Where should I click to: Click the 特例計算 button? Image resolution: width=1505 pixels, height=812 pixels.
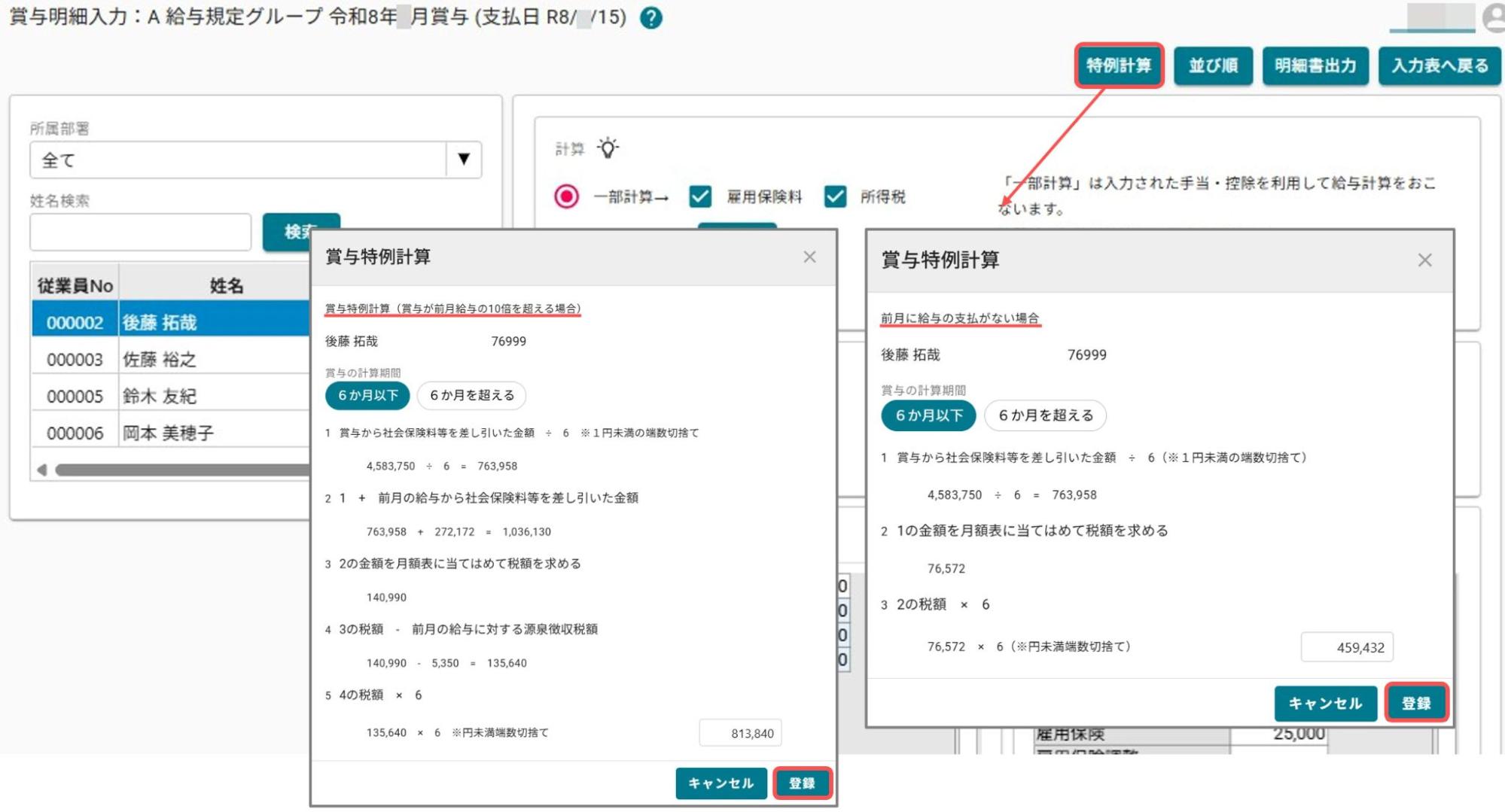1119,65
